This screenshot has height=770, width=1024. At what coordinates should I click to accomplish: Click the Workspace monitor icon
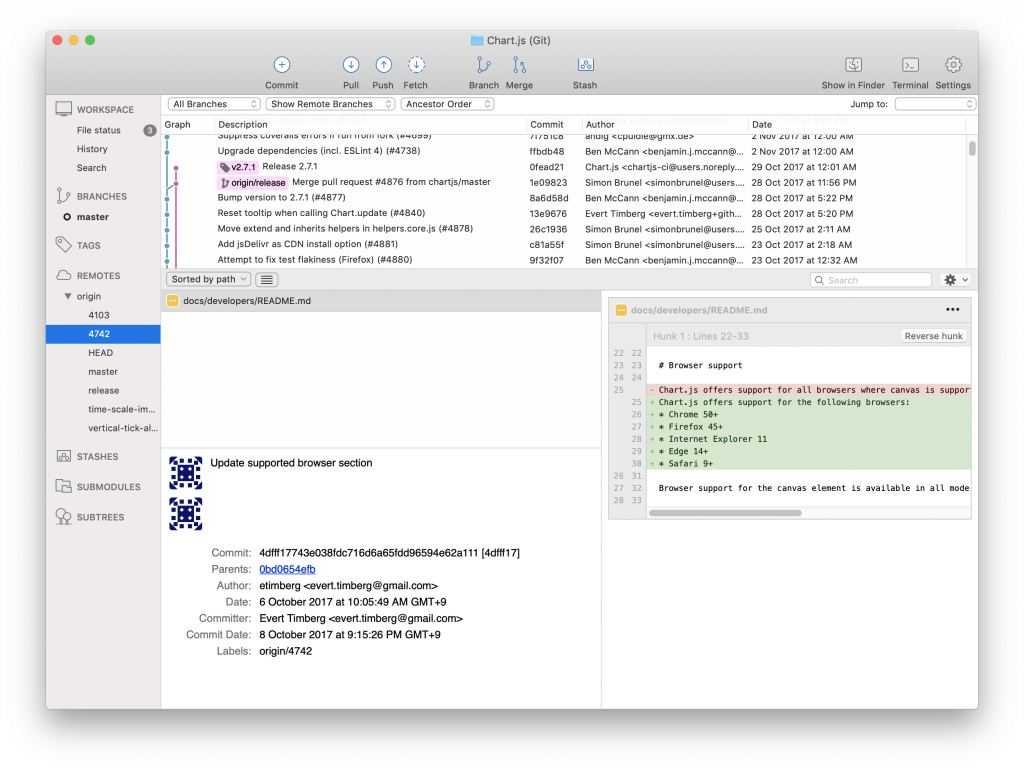click(63, 109)
